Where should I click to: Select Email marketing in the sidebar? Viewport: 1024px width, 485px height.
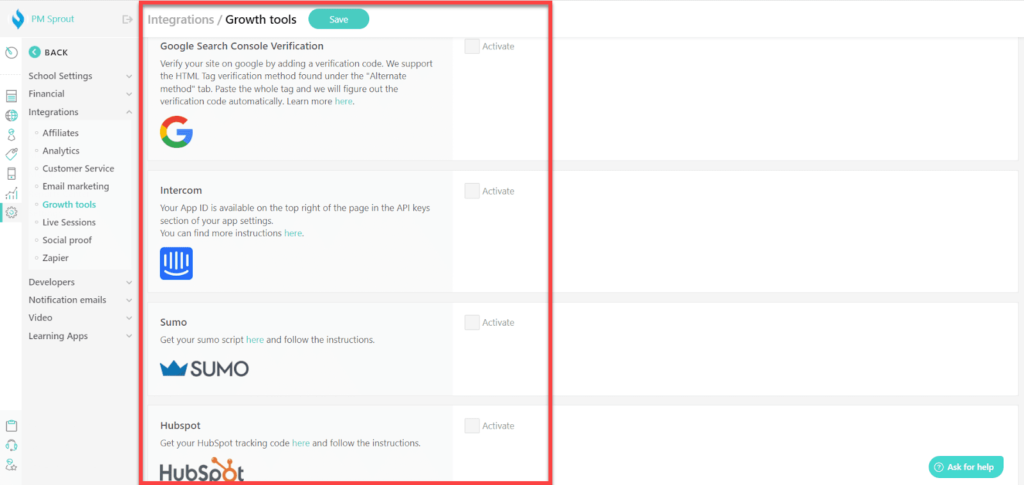tap(76, 187)
